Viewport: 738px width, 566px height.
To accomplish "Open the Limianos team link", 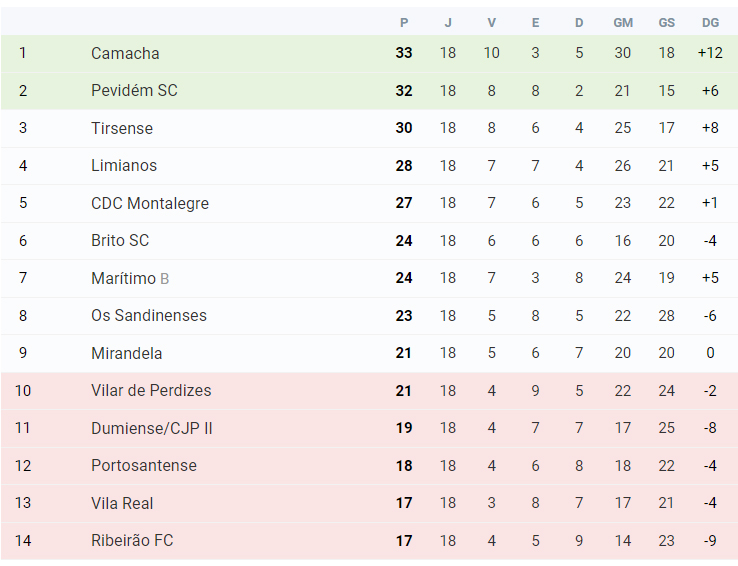I will pyautogui.click(x=124, y=166).
